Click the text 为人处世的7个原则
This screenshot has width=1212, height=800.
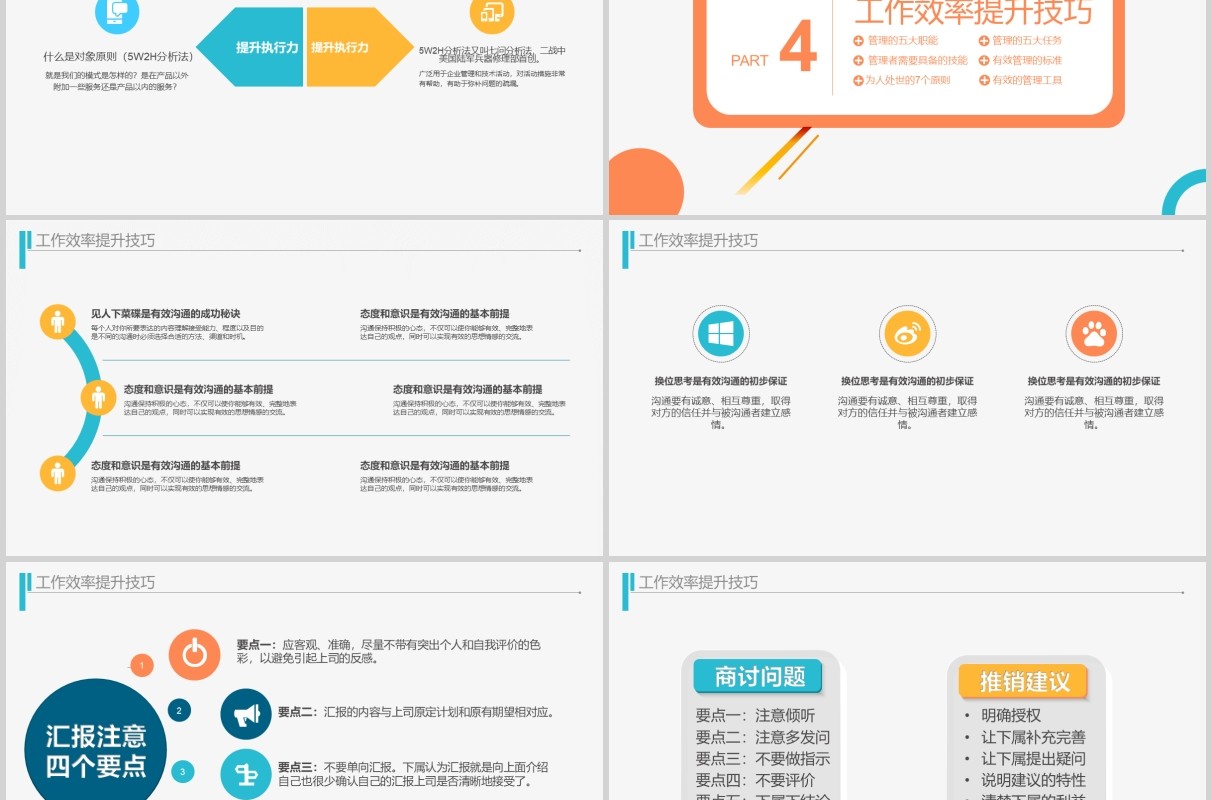click(x=909, y=81)
